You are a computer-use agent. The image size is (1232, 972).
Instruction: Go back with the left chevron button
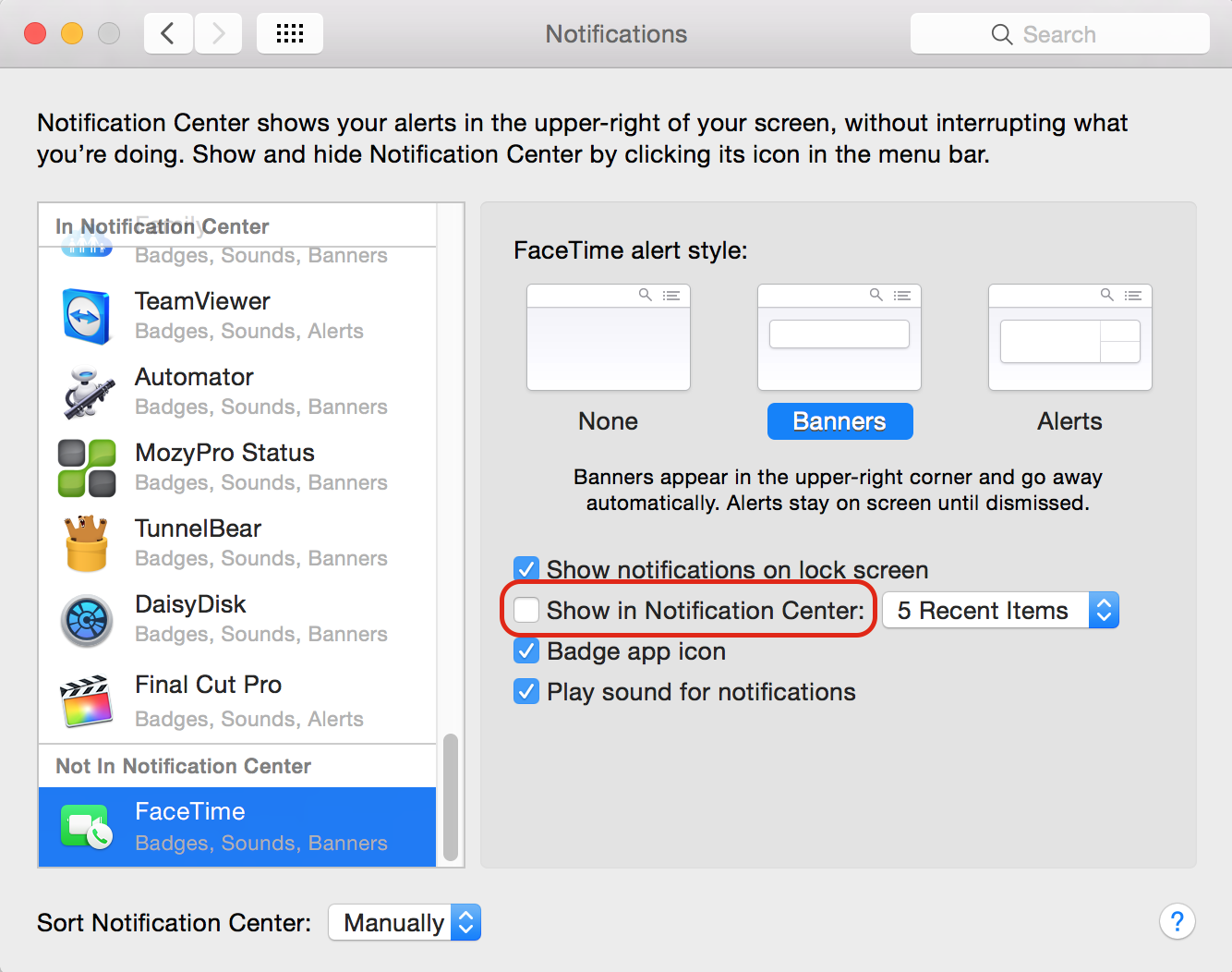click(x=168, y=34)
